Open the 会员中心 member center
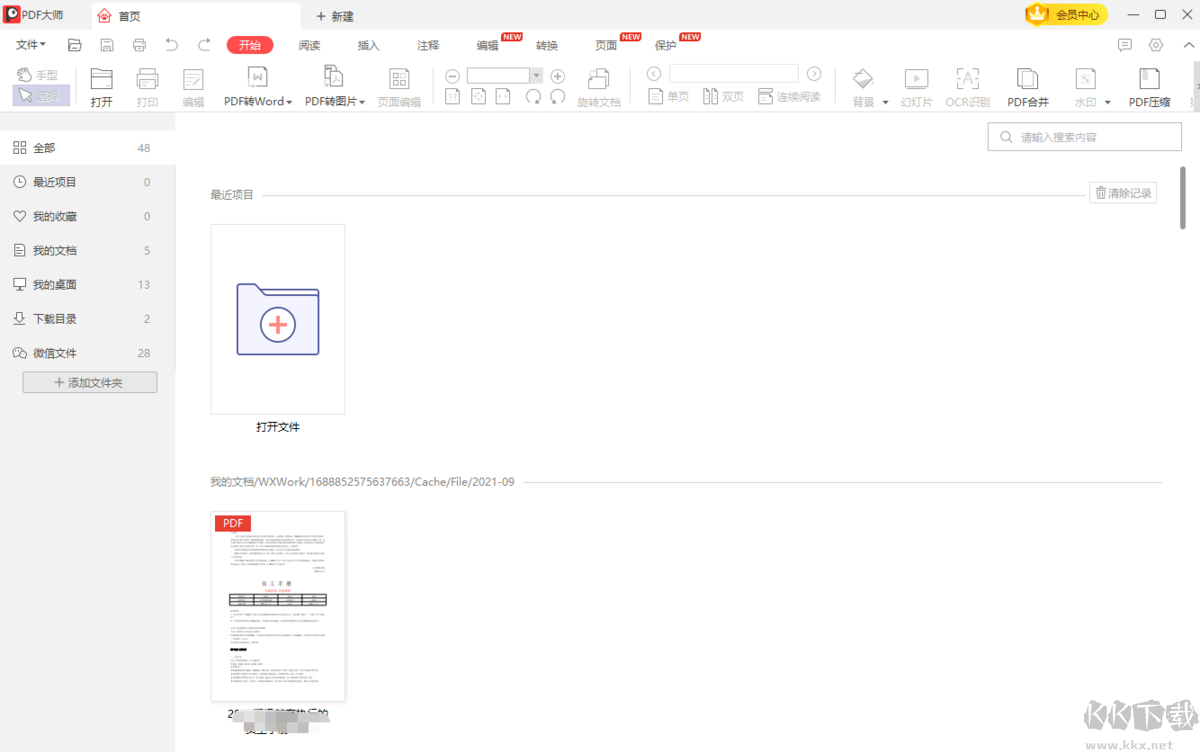 pyautogui.click(x=1066, y=15)
